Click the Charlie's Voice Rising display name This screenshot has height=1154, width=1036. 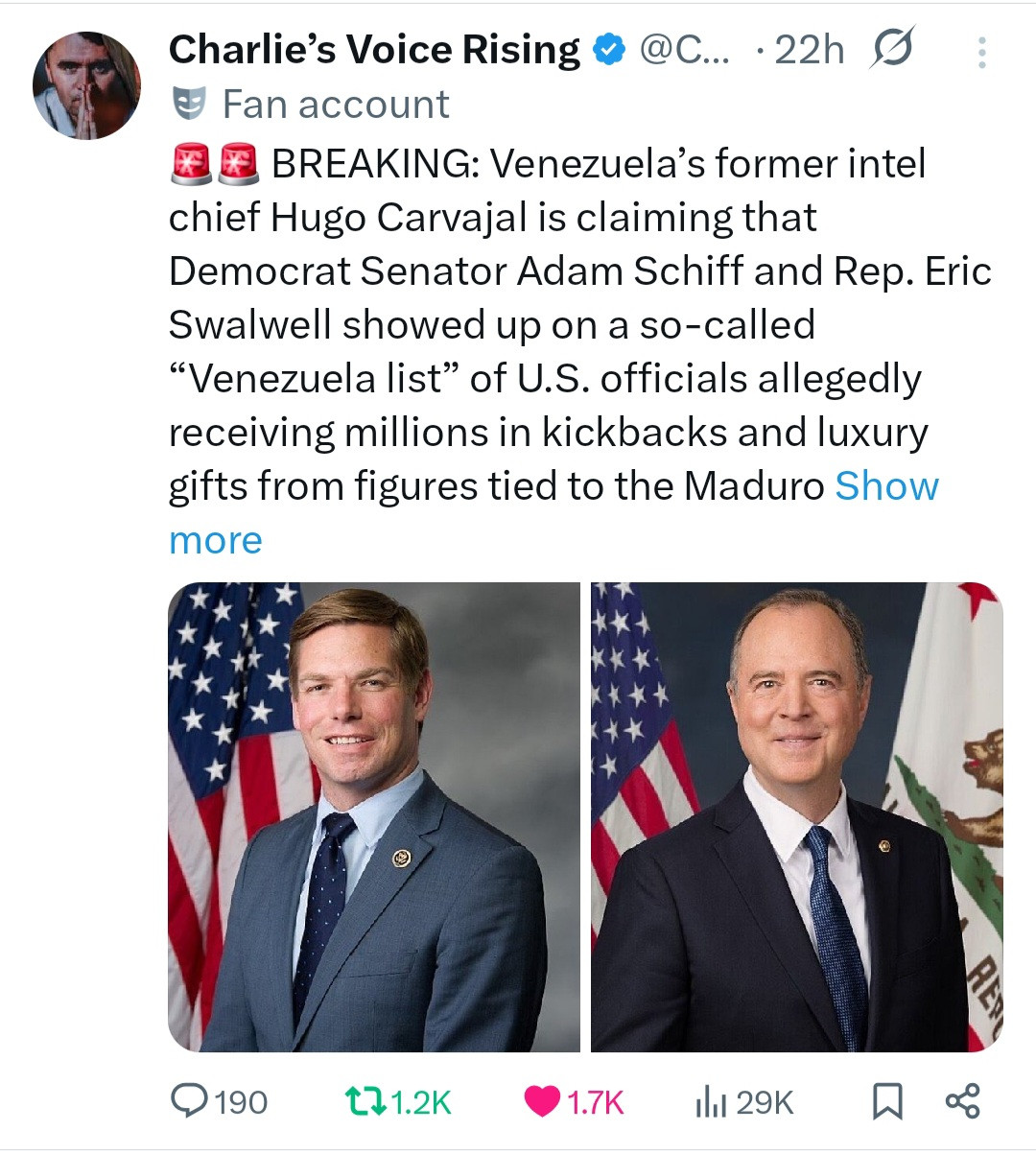pyautogui.click(x=374, y=50)
